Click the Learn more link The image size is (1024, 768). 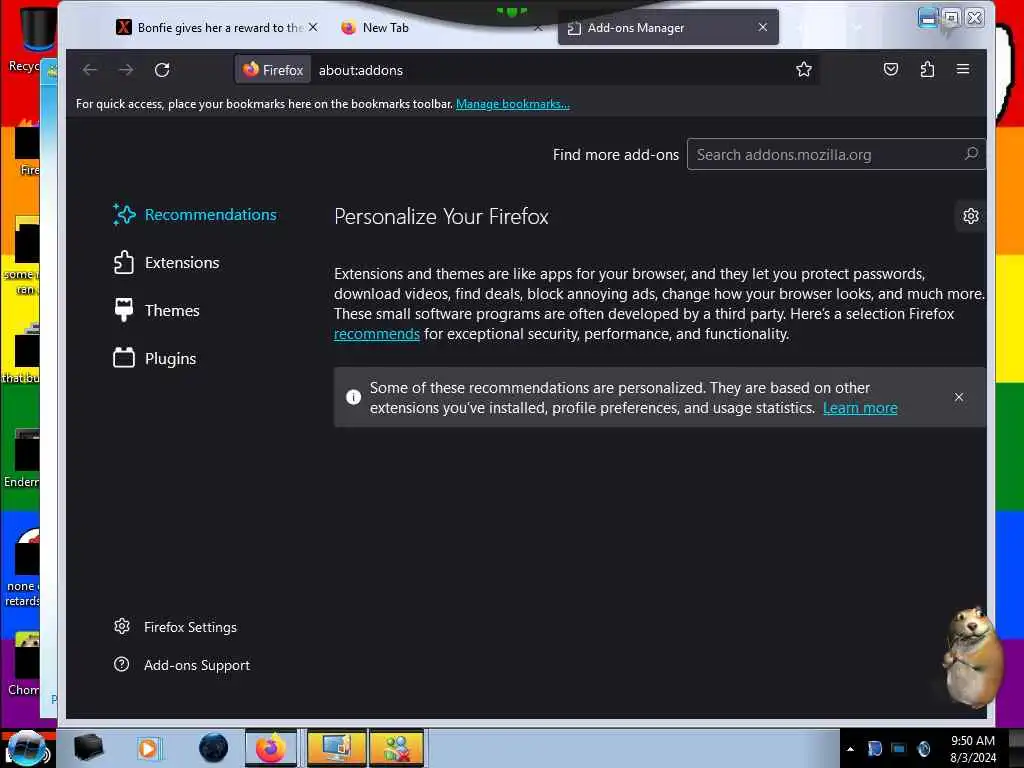click(860, 408)
